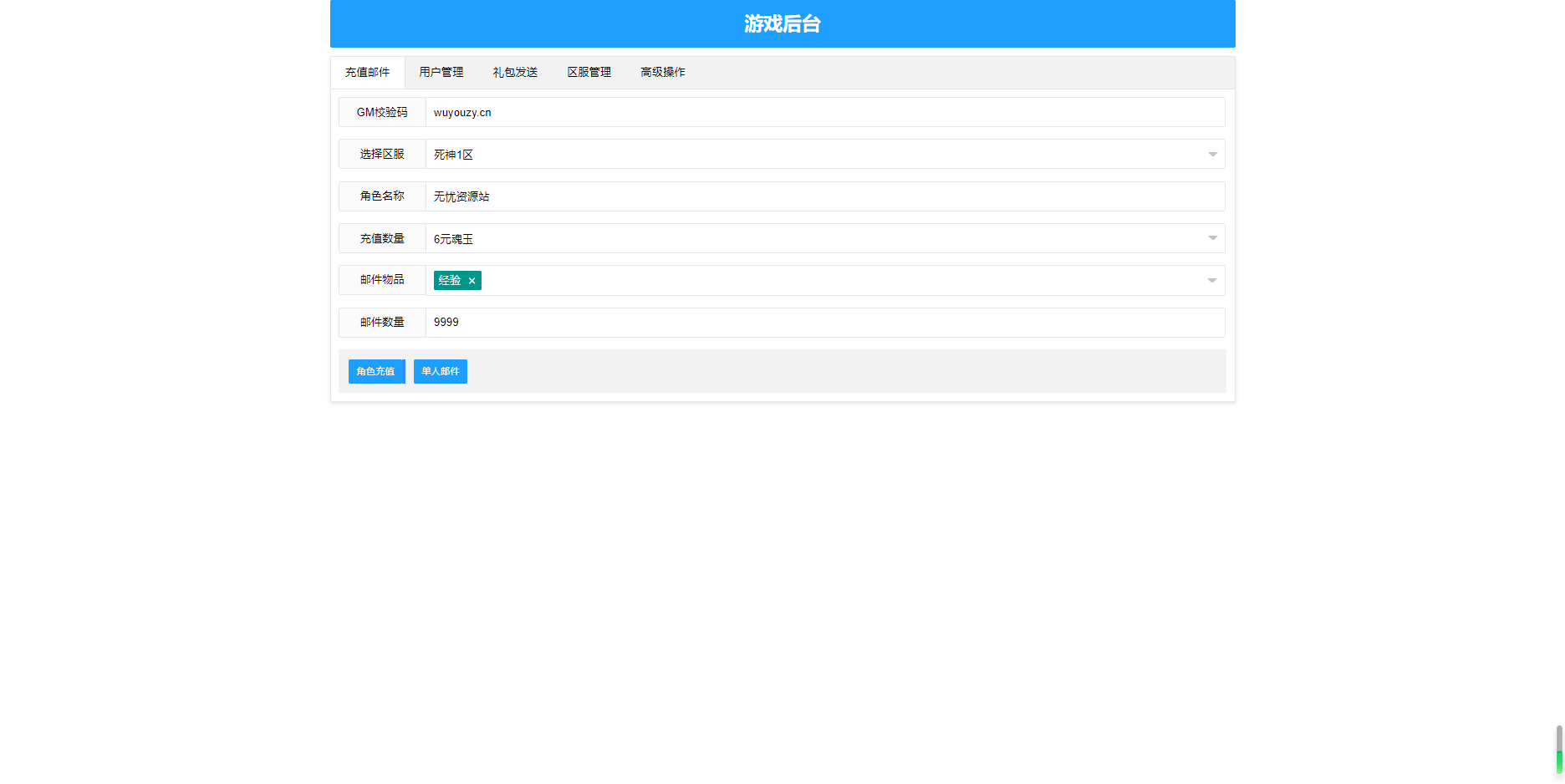The width and height of the screenshot is (1565, 784).
Task: Click the GM校验码 input field
Action: click(x=825, y=112)
